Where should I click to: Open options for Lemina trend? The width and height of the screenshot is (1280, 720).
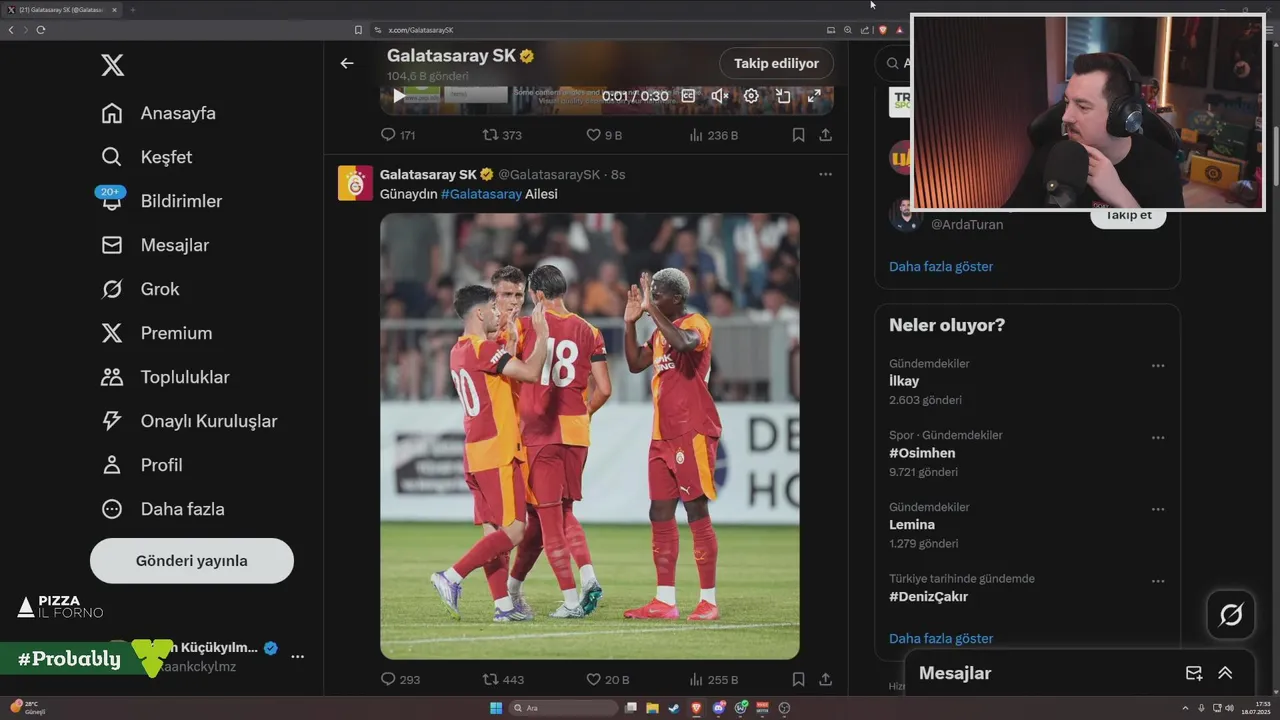pos(1158,510)
